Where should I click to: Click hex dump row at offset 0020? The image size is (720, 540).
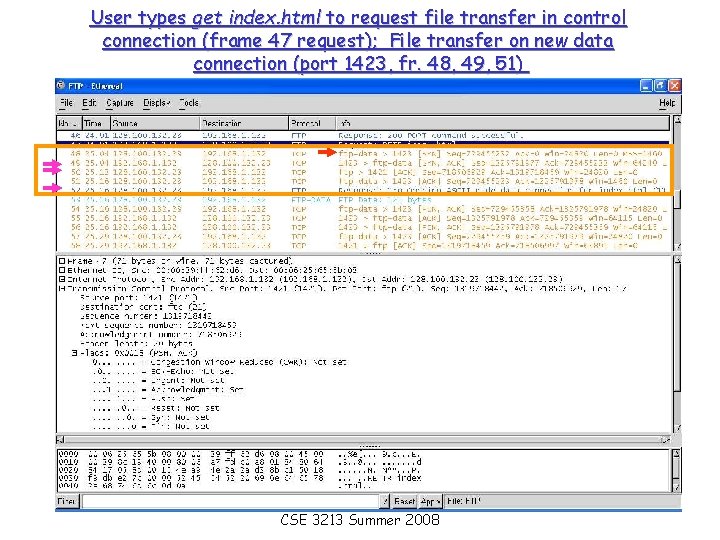click(x=240, y=470)
